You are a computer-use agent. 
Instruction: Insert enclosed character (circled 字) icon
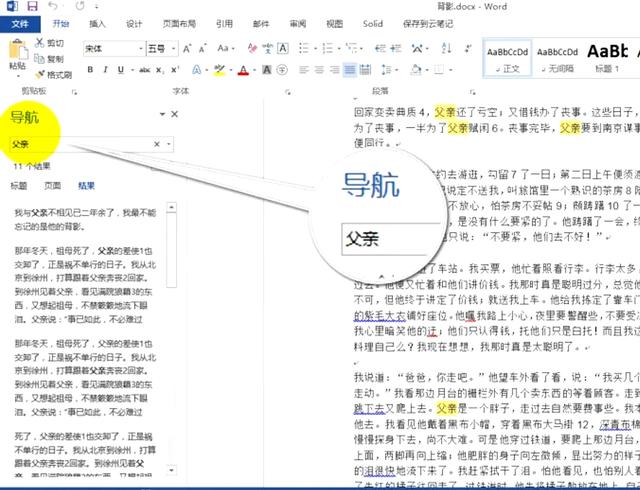[282, 70]
